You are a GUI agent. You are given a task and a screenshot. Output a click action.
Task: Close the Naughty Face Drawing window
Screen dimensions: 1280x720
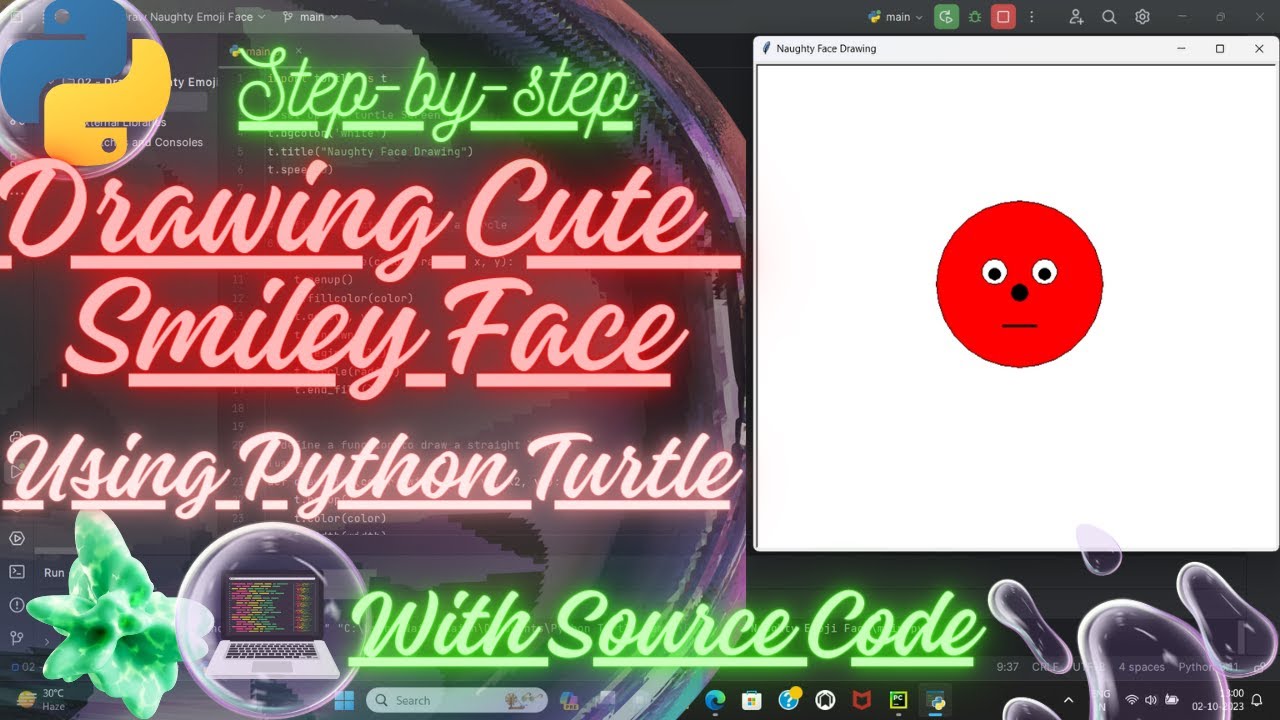pyautogui.click(x=1259, y=48)
